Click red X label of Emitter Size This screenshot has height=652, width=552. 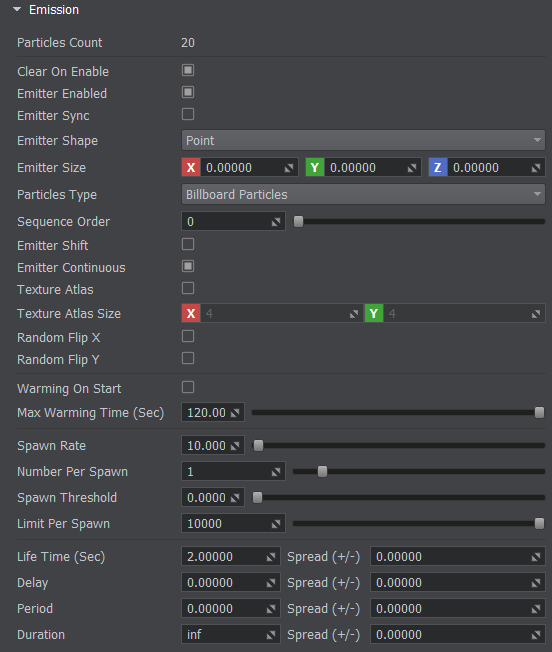click(191, 168)
